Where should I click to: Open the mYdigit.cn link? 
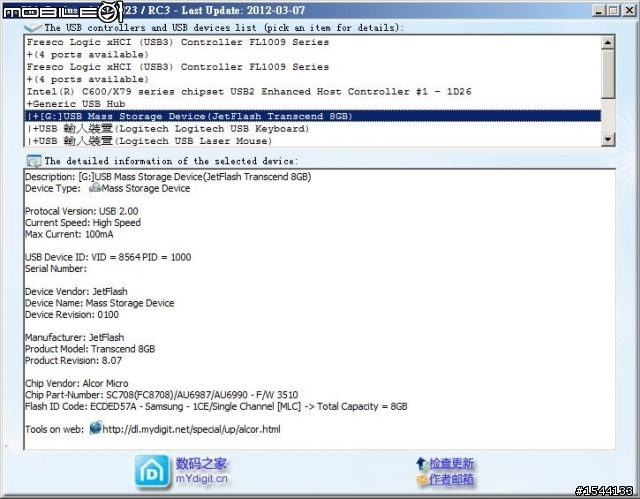pyautogui.click(x=202, y=479)
